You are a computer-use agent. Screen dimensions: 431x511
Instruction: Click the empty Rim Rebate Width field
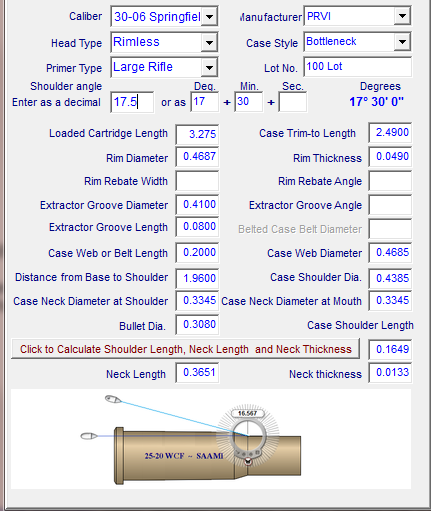pyautogui.click(x=197, y=181)
